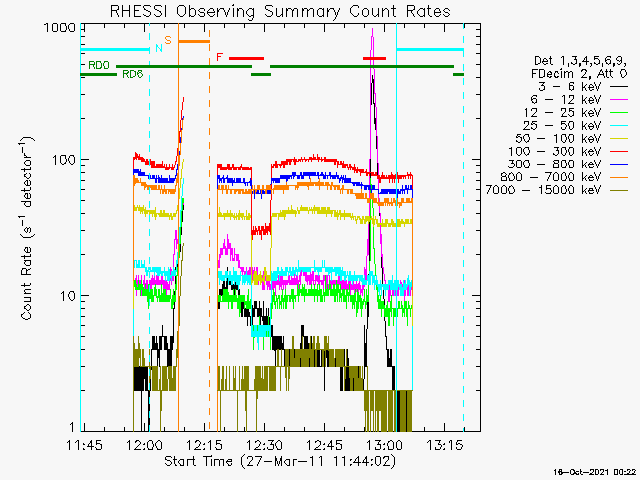
Task: Select the '7000 - 15000 keV' legend label
Action: point(544,190)
